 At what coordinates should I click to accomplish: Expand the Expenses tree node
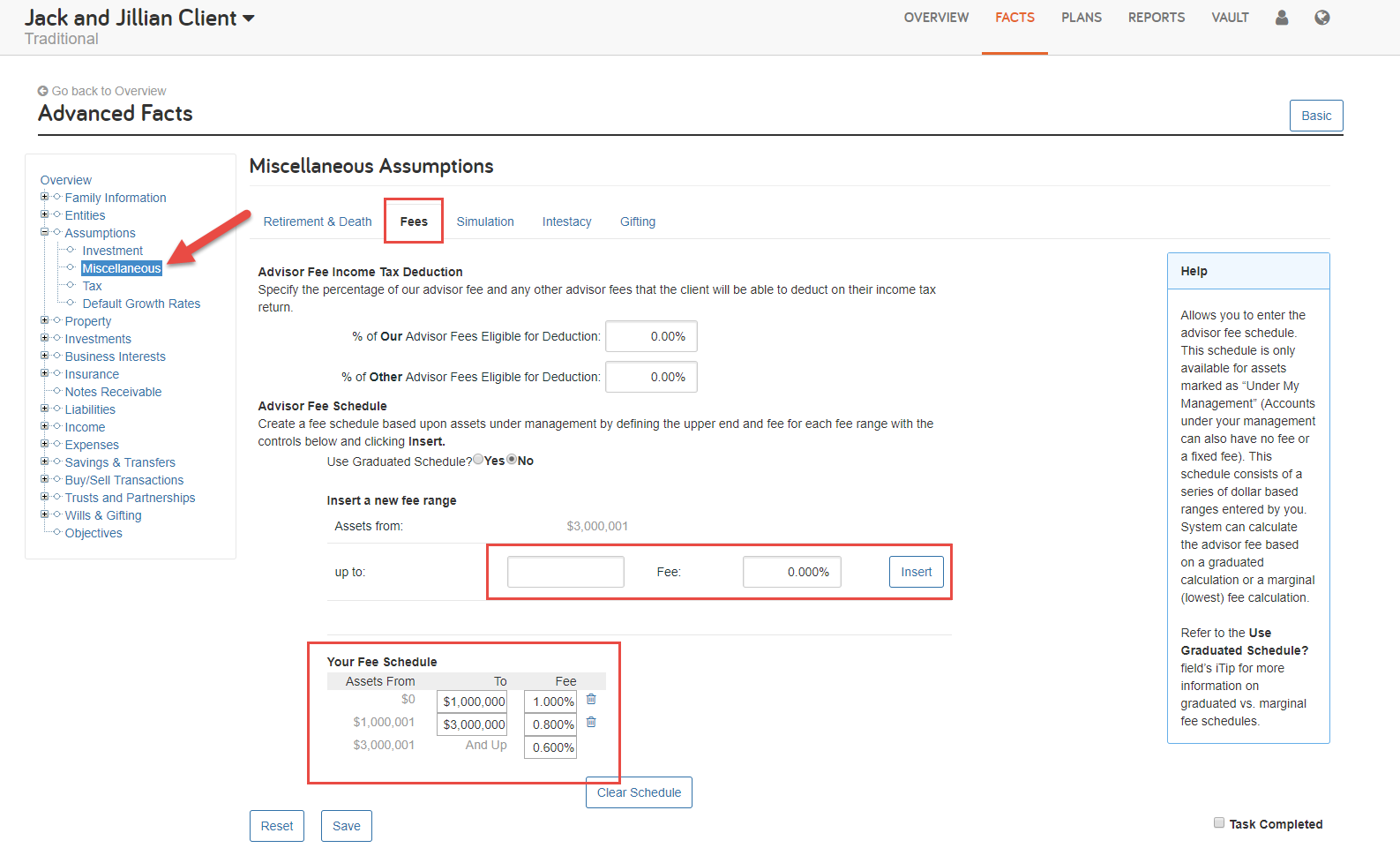click(44, 444)
